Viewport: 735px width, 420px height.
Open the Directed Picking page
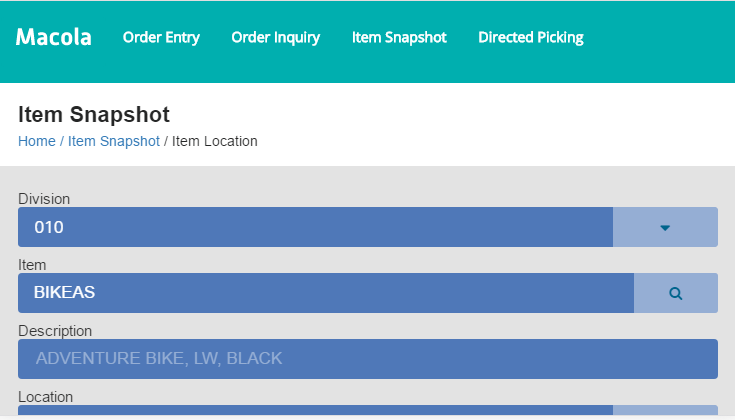point(531,38)
